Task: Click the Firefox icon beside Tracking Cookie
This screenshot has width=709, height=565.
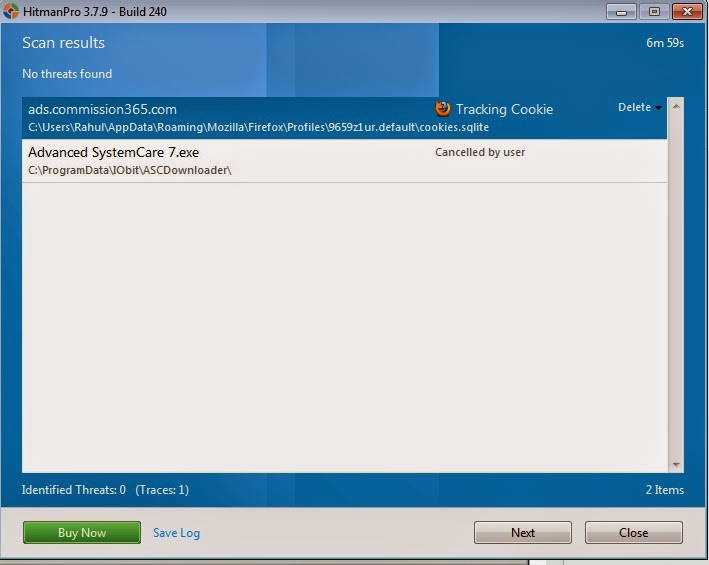Action: tap(443, 109)
